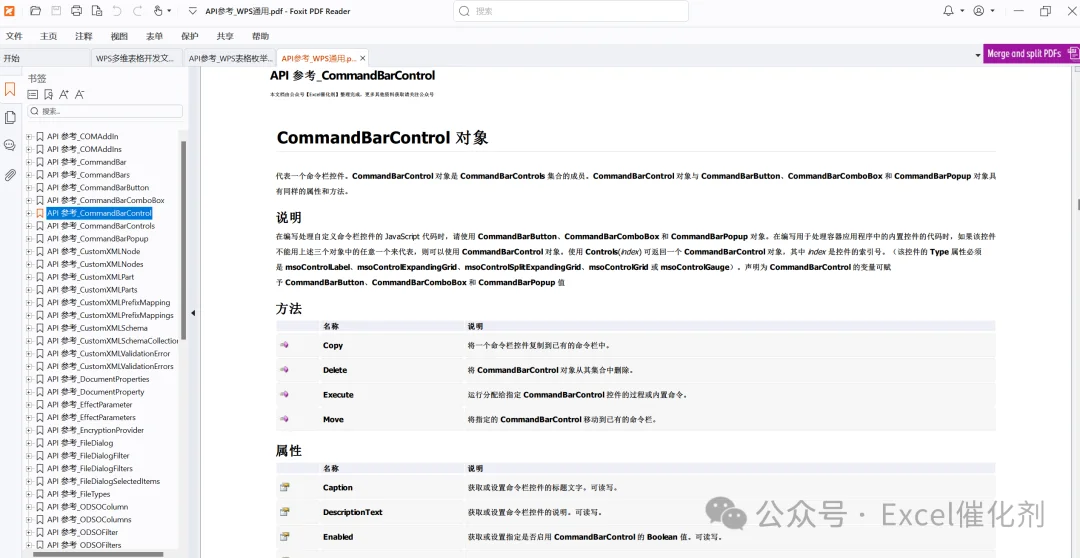This screenshot has height=558, width=1080.
Task: Click the user account icon
Action: pos(979,11)
